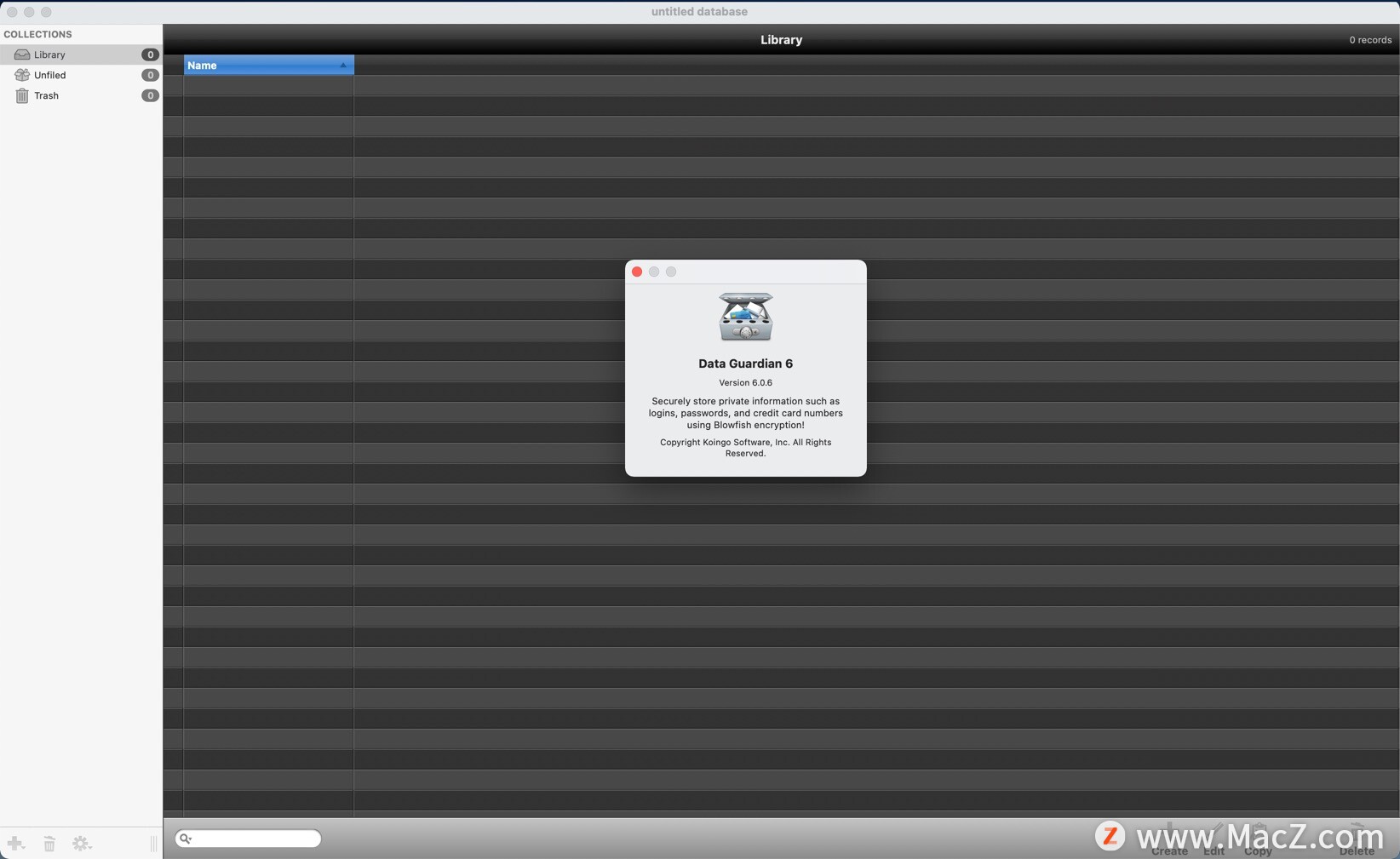Click the Delete record toolbar button
Viewport: 1400px width, 859px height.
click(1357, 840)
